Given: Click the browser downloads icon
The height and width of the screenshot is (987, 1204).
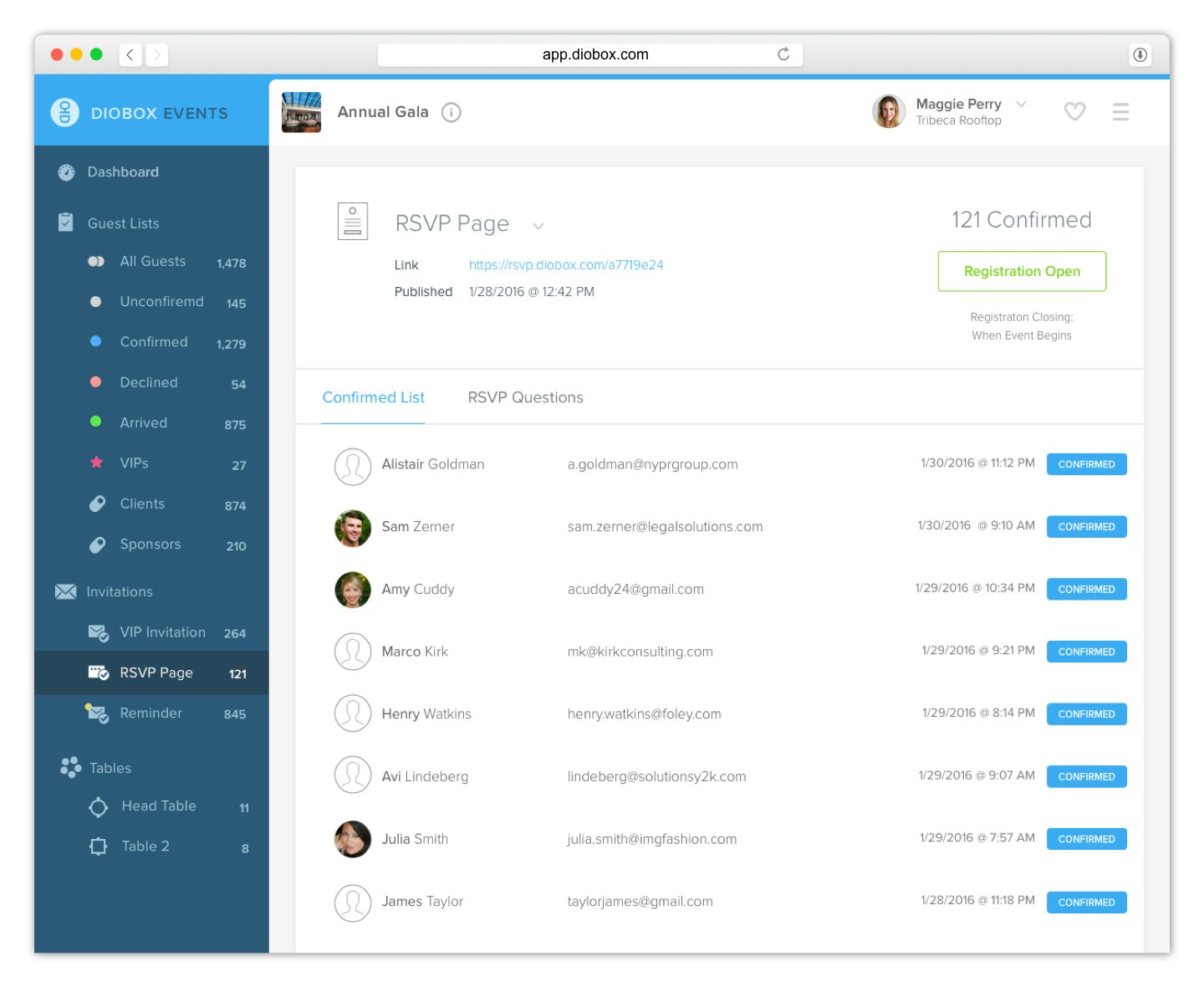Looking at the screenshot, I should click(x=1140, y=54).
